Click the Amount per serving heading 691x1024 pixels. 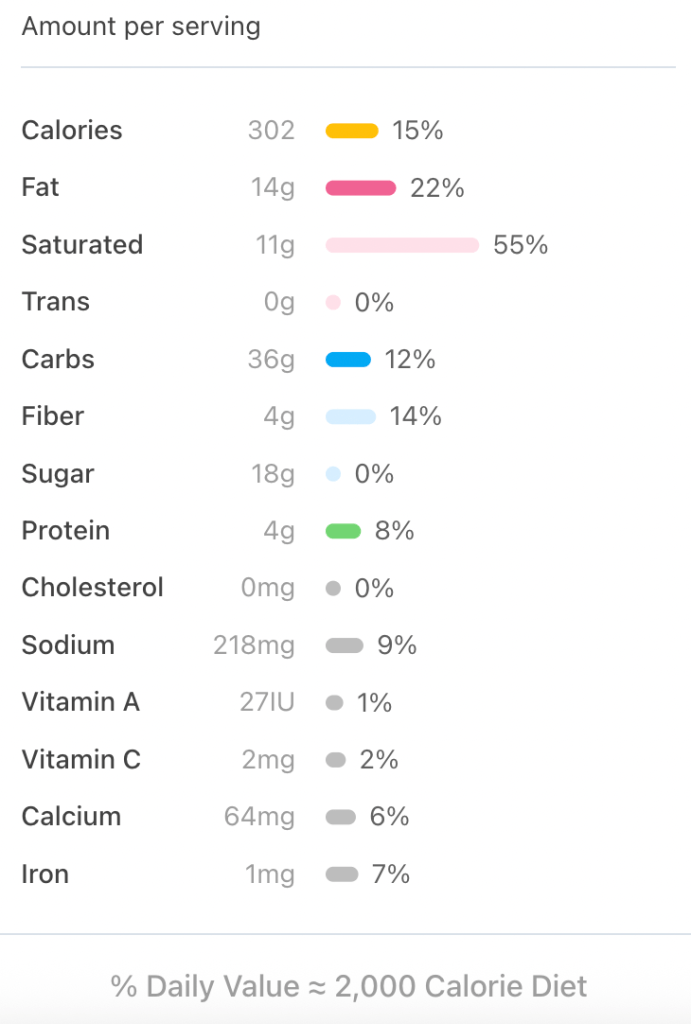click(x=141, y=27)
